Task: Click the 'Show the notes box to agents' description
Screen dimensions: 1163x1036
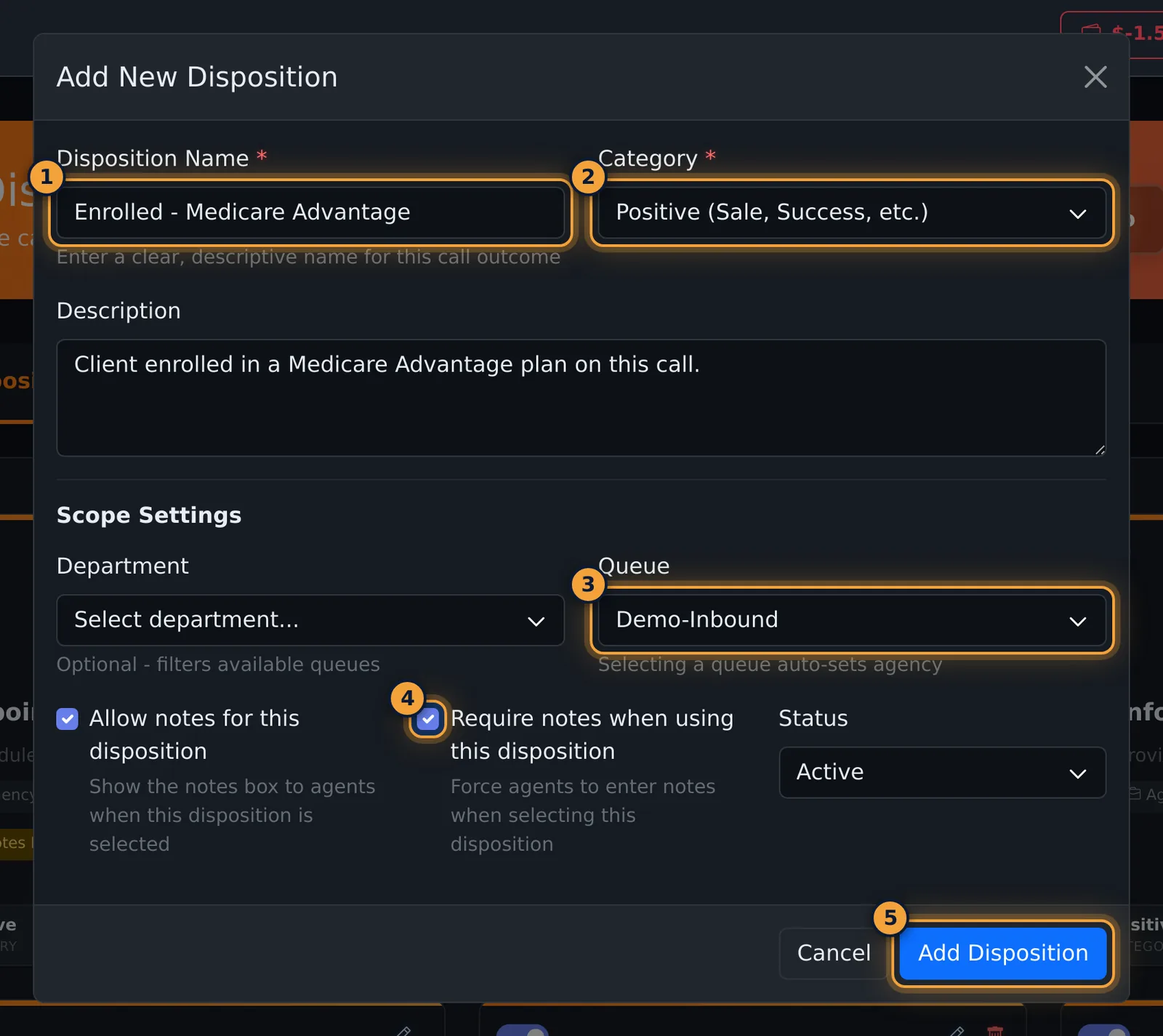Action: pyautogui.click(x=232, y=815)
